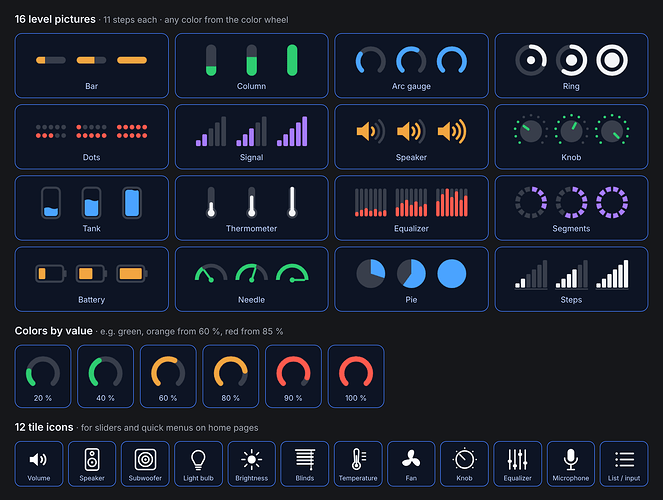Pick the Subwoofer tile icon
Image resolution: width=663 pixels, height=500 pixels.
[x=145, y=464]
